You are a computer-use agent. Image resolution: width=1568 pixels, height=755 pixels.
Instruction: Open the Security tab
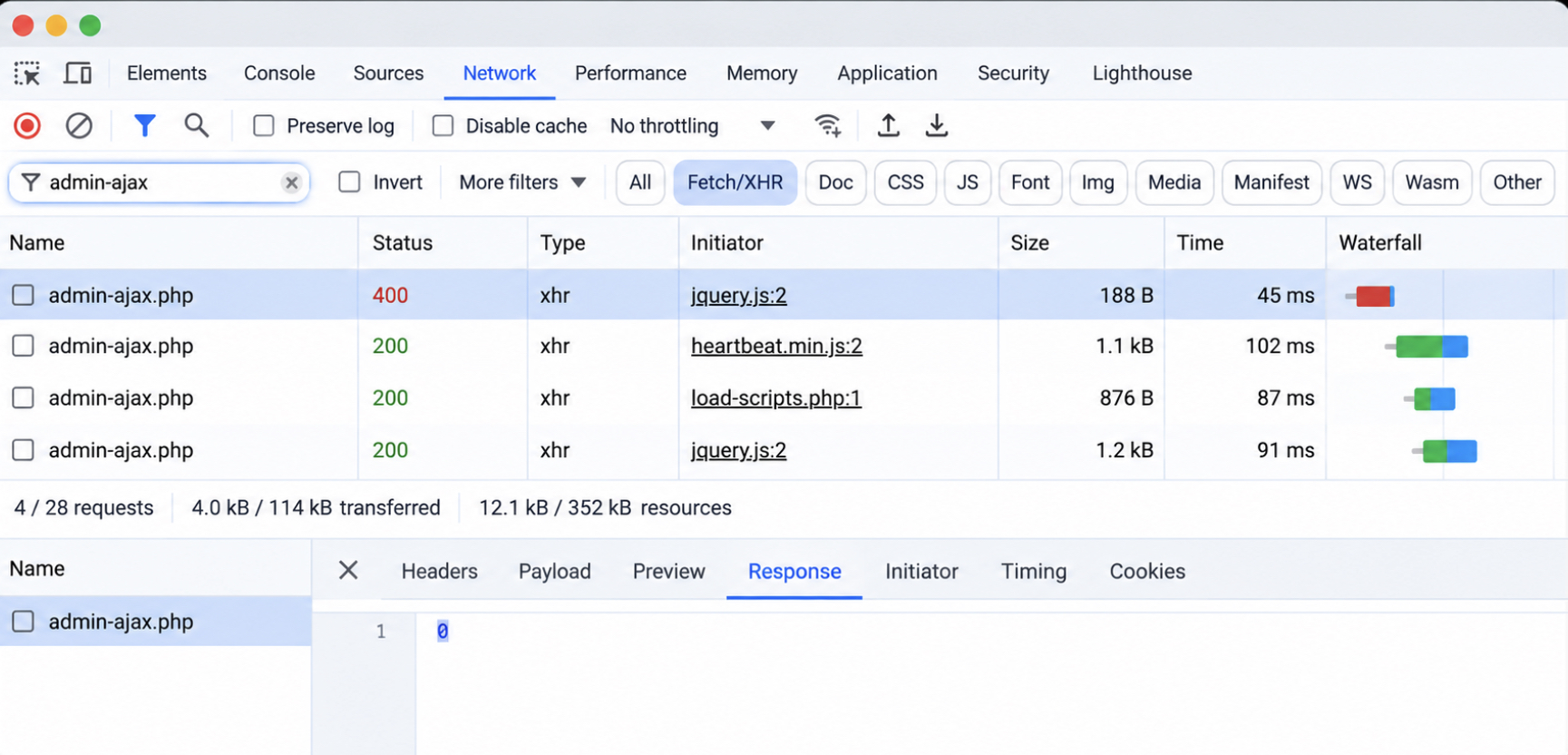(1013, 74)
